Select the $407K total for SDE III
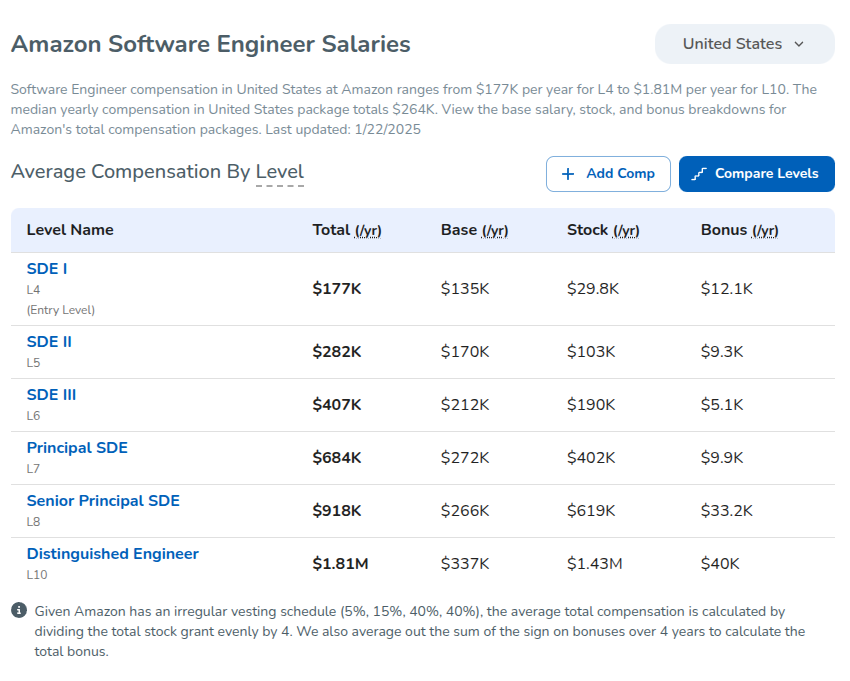850x681 pixels. point(337,405)
